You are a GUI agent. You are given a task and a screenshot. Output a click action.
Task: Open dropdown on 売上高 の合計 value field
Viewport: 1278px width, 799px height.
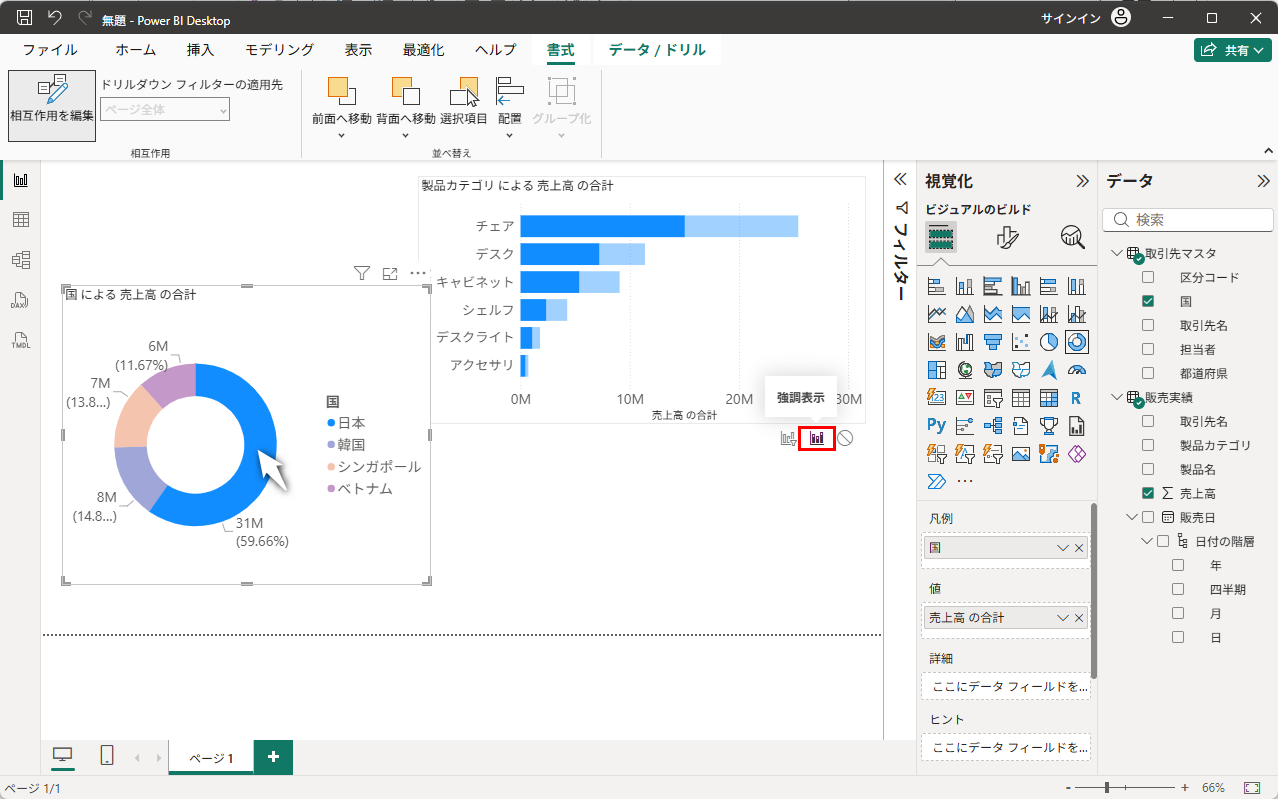(1063, 618)
